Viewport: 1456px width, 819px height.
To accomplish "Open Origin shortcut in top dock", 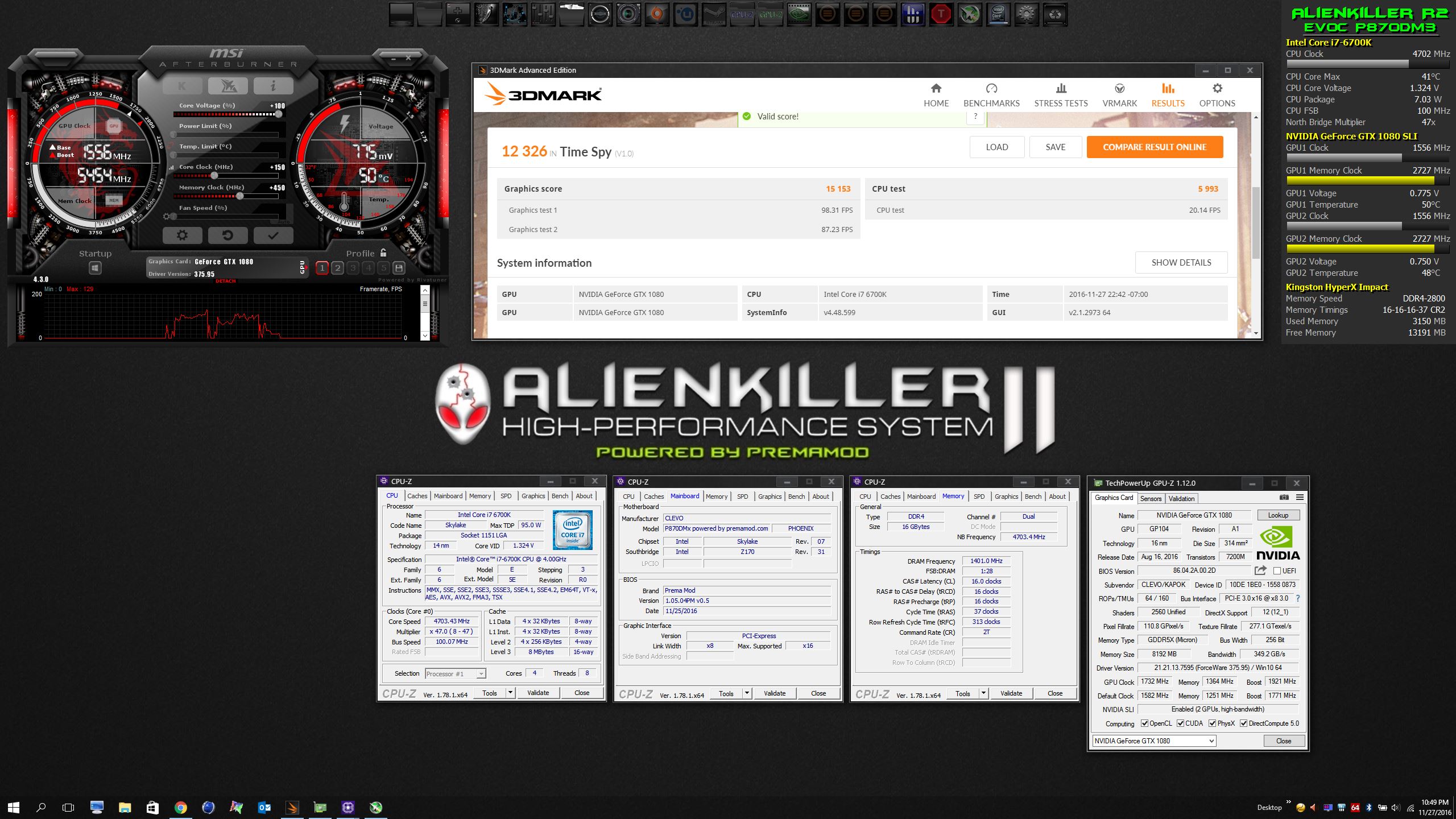I will (657, 14).
